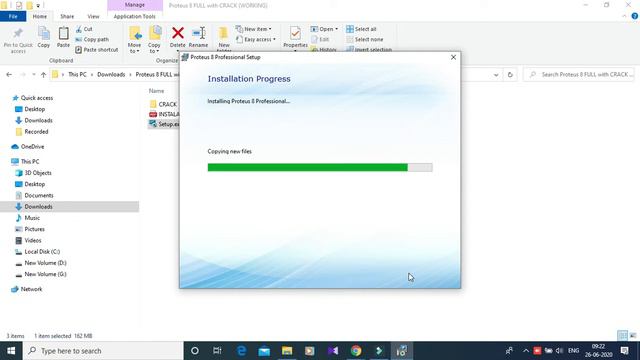Go up one folder level
Viewport: 640px width, 360px height.
coord(43,75)
